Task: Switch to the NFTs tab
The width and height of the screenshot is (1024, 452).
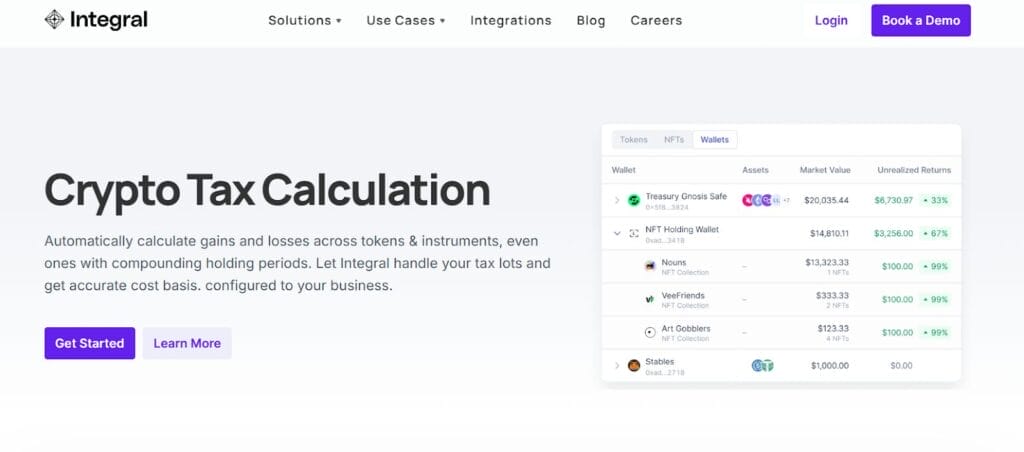Action: click(674, 140)
